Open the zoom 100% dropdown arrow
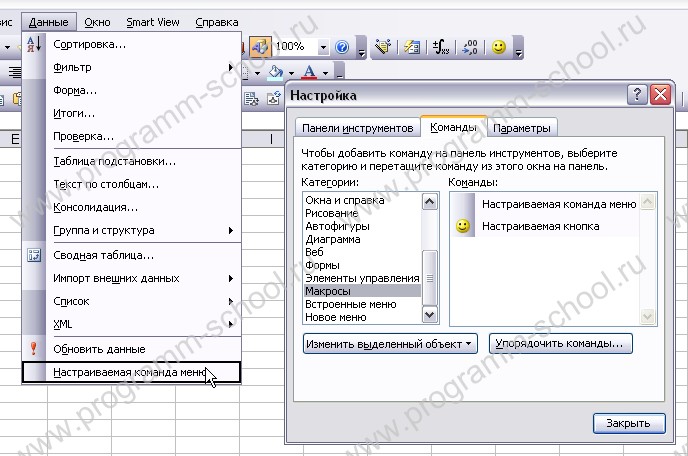 (323, 47)
